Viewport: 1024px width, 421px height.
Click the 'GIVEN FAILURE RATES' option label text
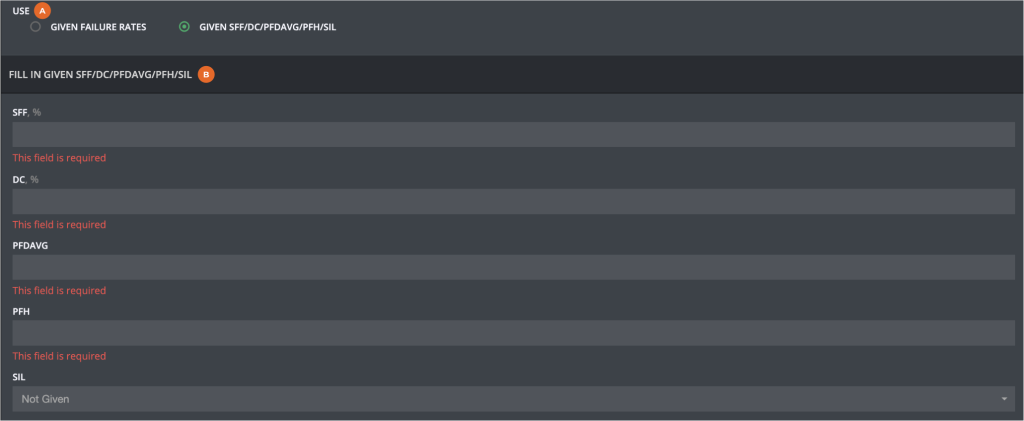(x=98, y=27)
